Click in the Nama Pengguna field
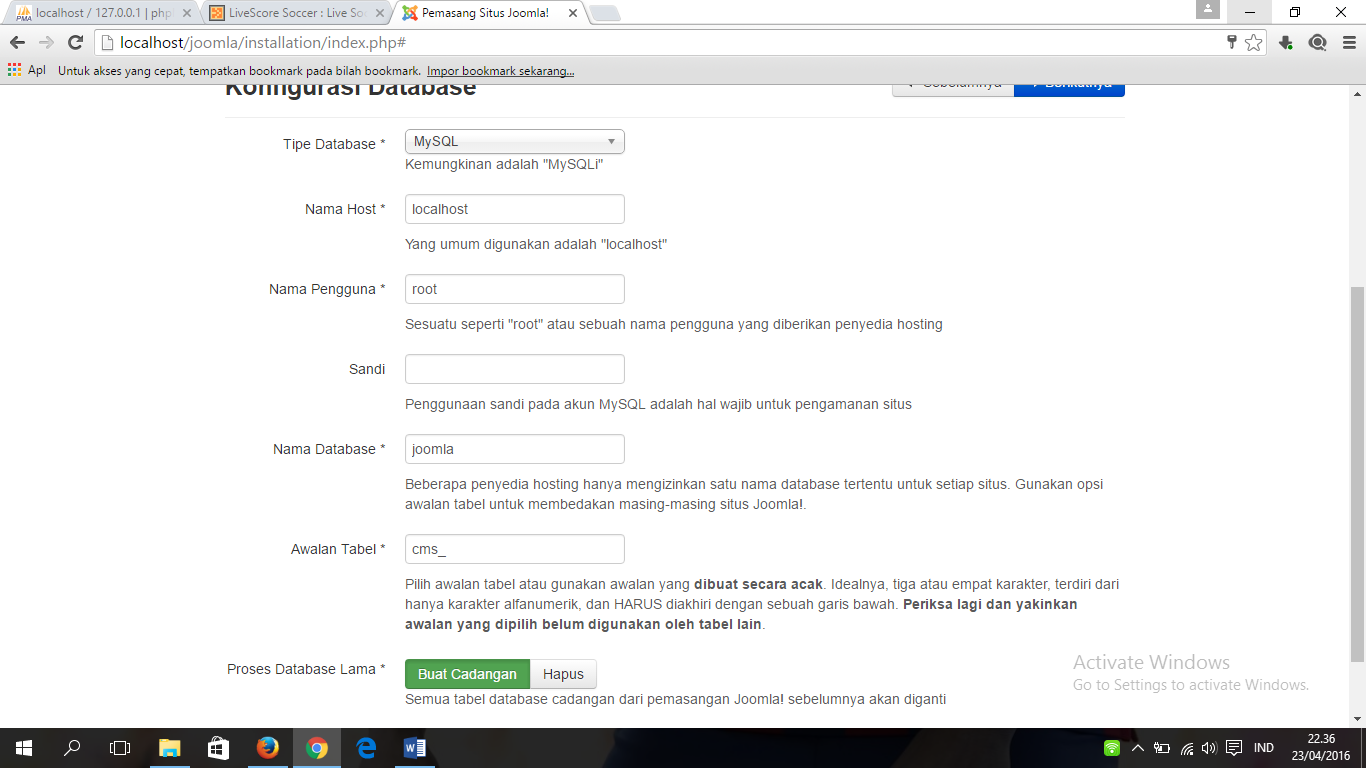This screenshot has height=768, width=1366. coord(515,289)
